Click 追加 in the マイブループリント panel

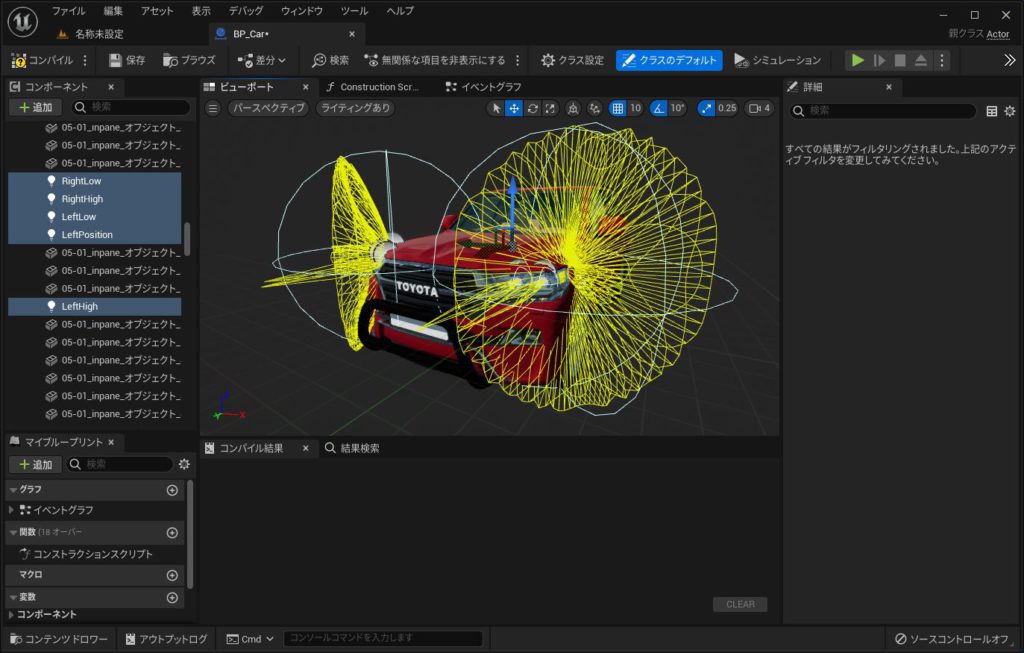35,465
